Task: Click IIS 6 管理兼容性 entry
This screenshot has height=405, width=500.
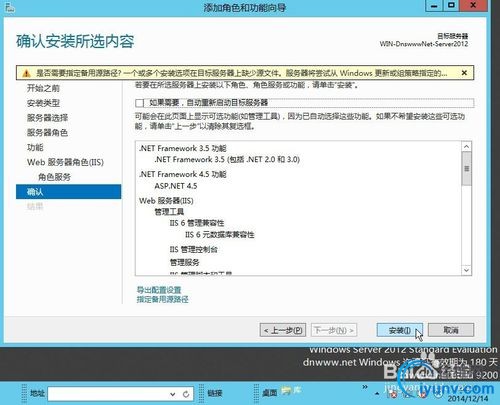Action: coord(197,223)
